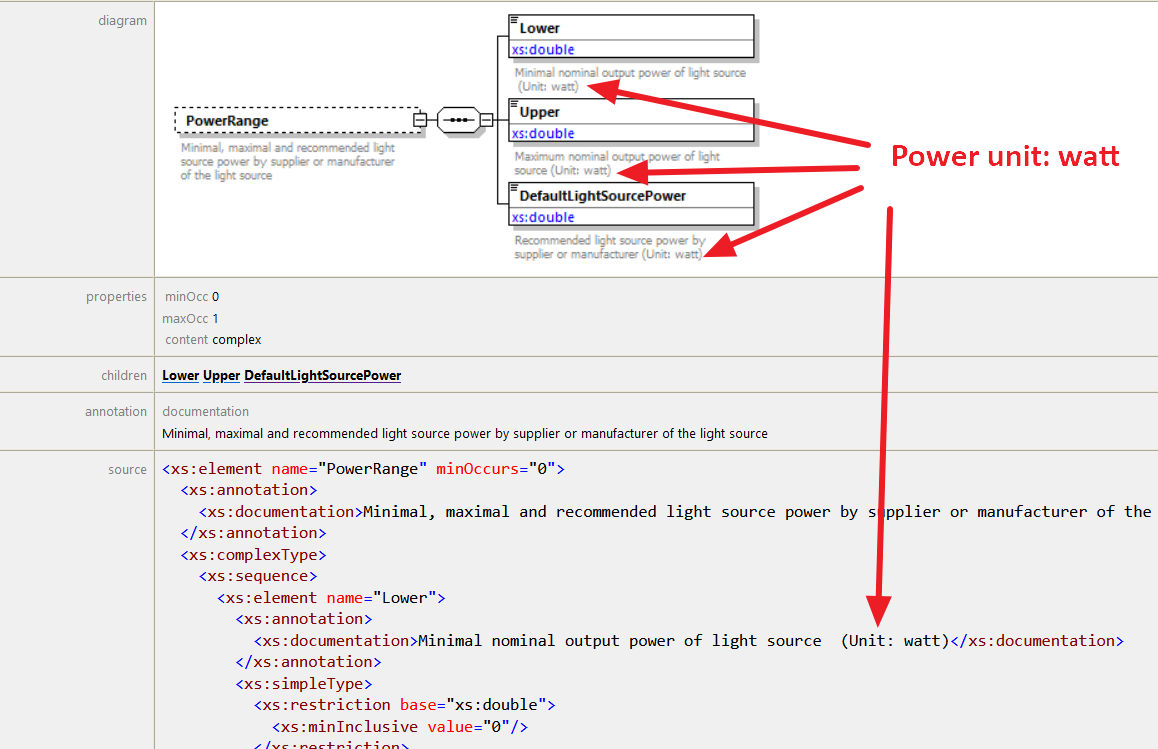Image resolution: width=1158 pixels, height=749 pixels.
Task: Click the 'minOcc 0' property value
Action: (x=192, y=297)
